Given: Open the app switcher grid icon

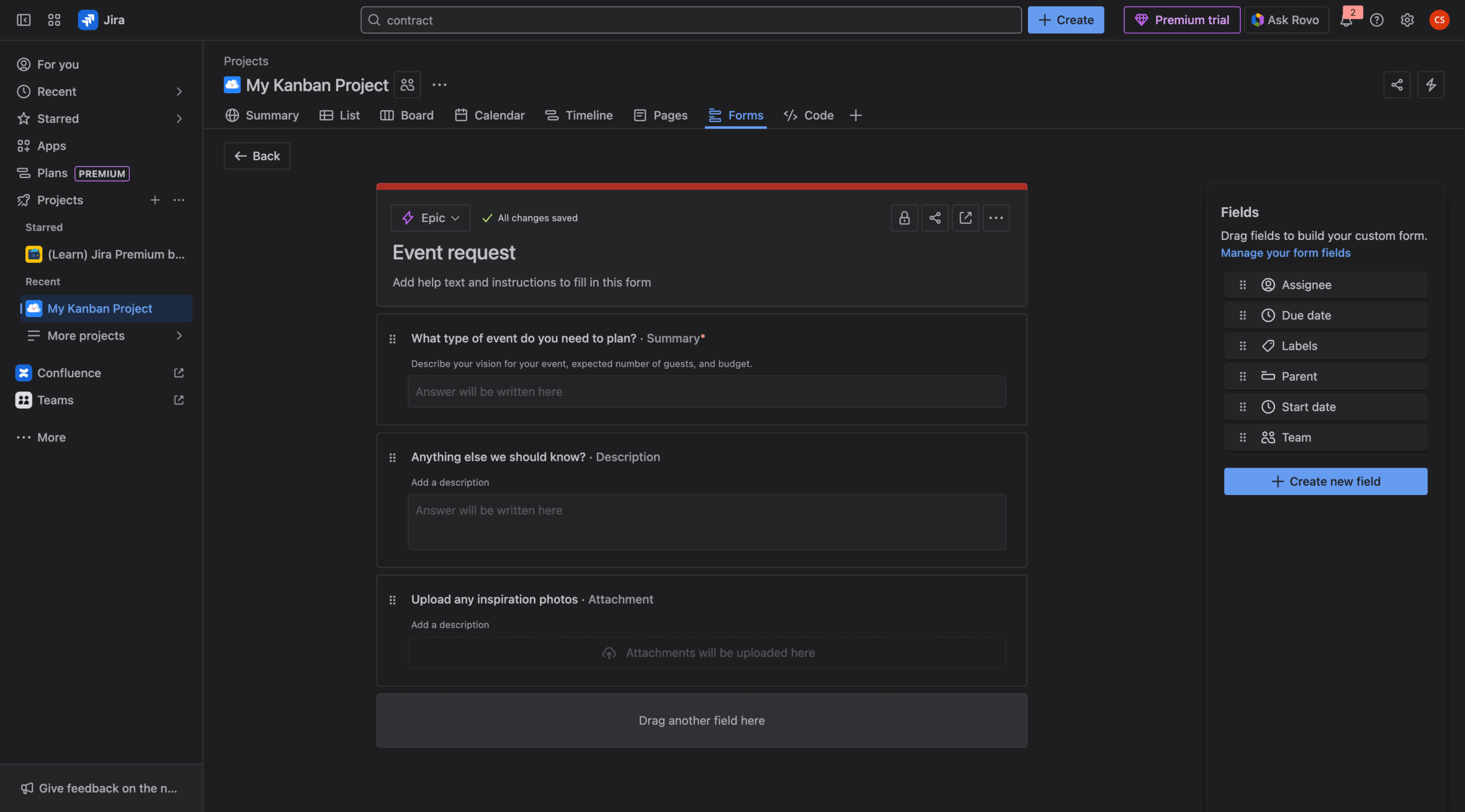Looking at the screenshot, I should point(54,19).
